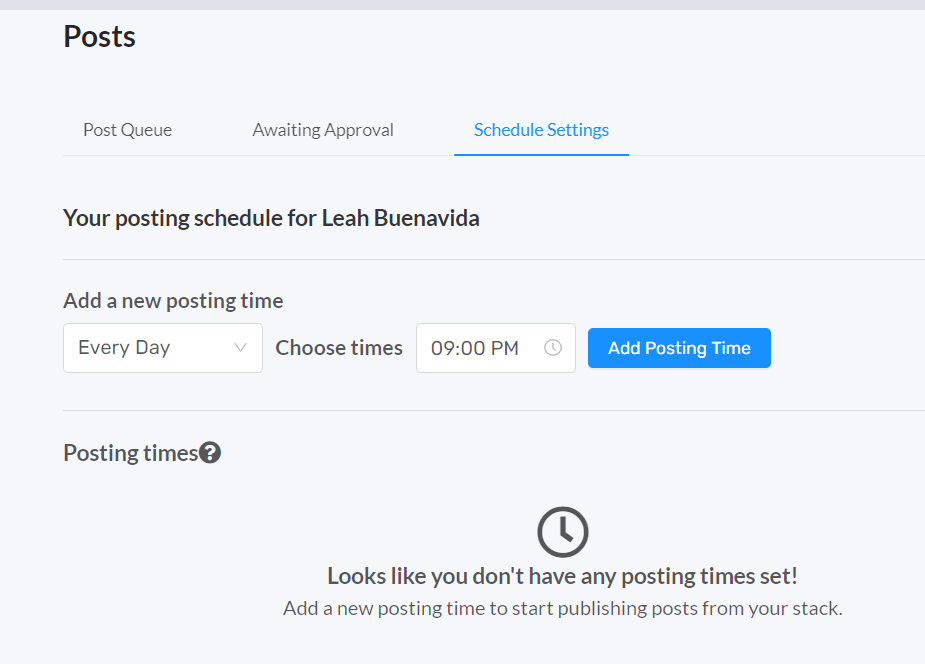This screenshot has width=925, height=664.
Task: Select the Schedule Settings tab
Action: click(541, 130)
